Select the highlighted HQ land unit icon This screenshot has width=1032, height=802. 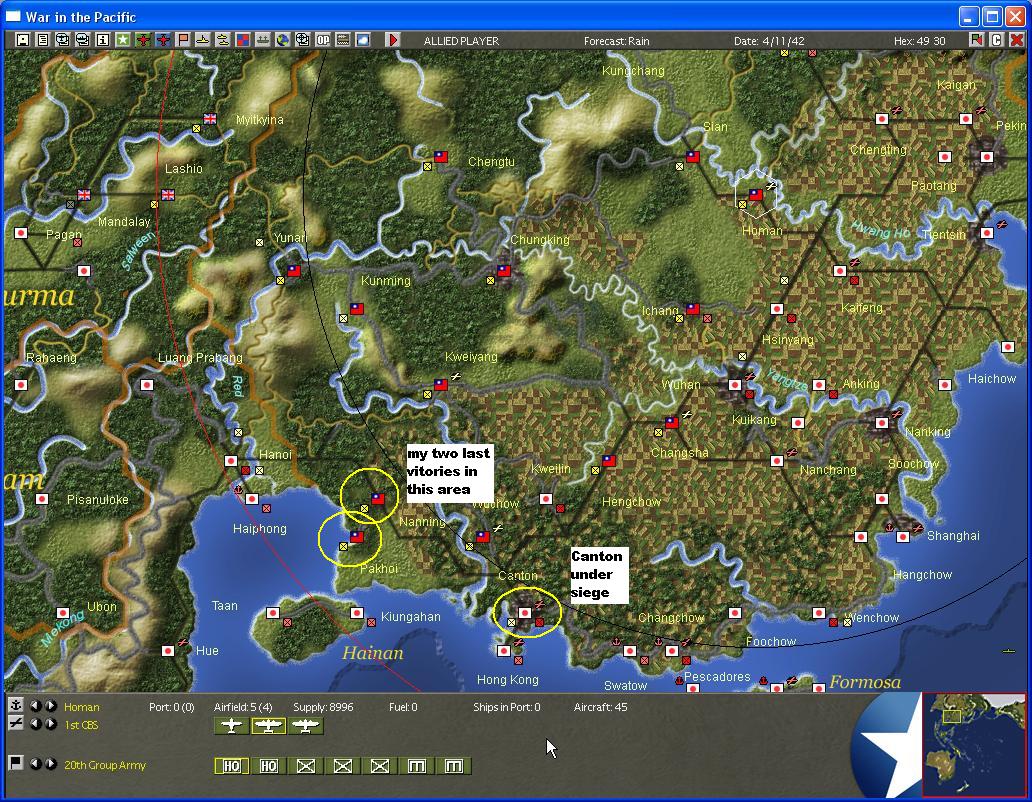tap(232, 766)
